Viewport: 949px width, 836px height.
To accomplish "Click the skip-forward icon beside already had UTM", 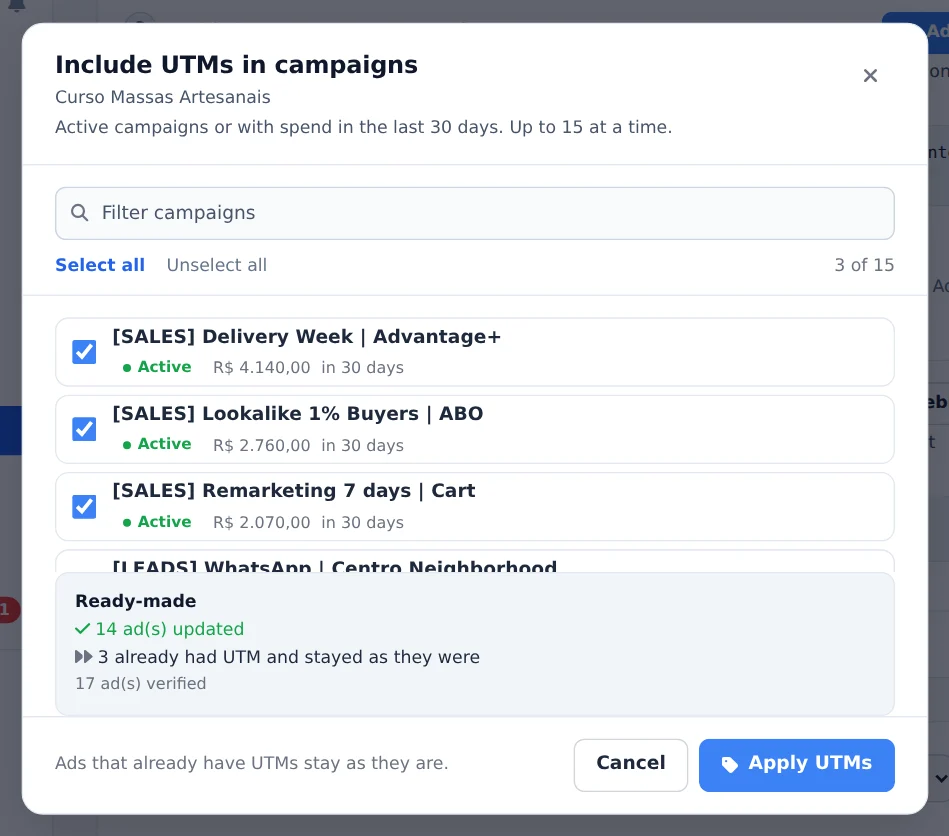I will [x=84, y=657].
